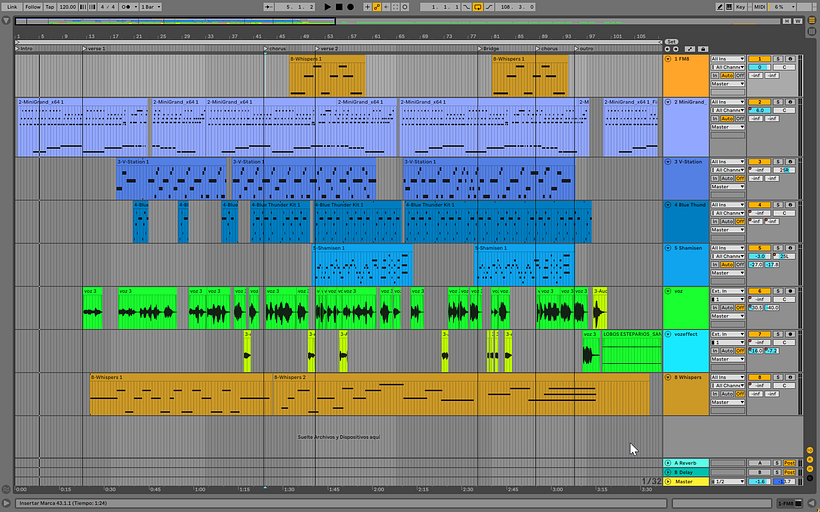Click the Arrangement Record button

351,7
